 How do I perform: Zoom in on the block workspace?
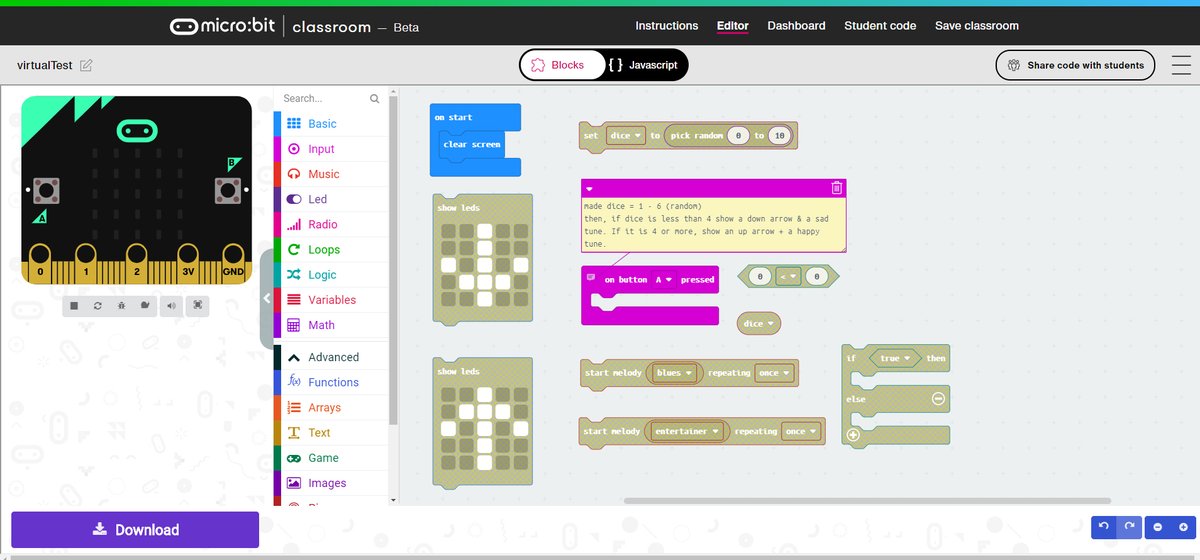coord(1183,526)
